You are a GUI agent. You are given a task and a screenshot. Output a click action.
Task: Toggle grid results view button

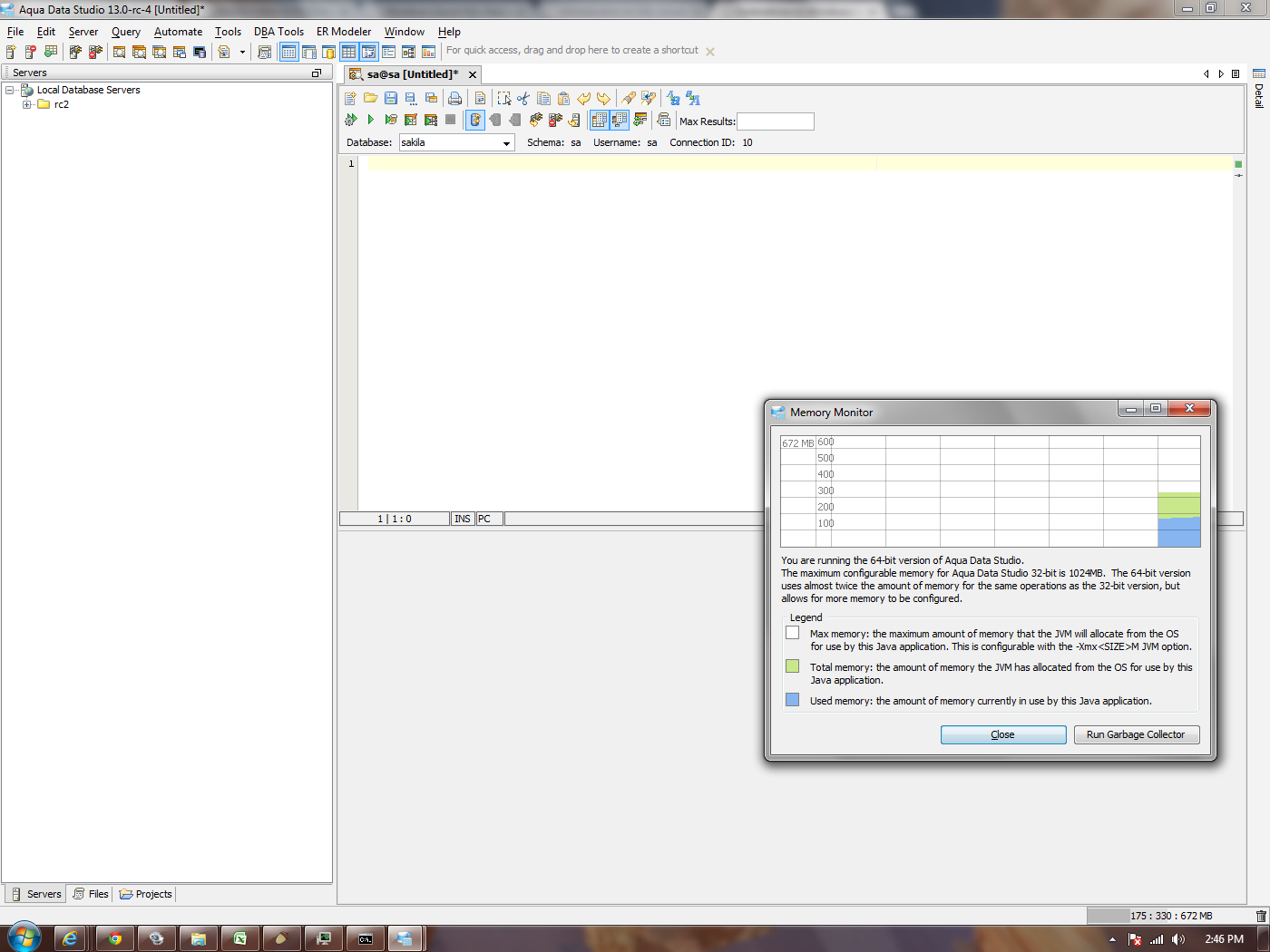coord(600,120)
